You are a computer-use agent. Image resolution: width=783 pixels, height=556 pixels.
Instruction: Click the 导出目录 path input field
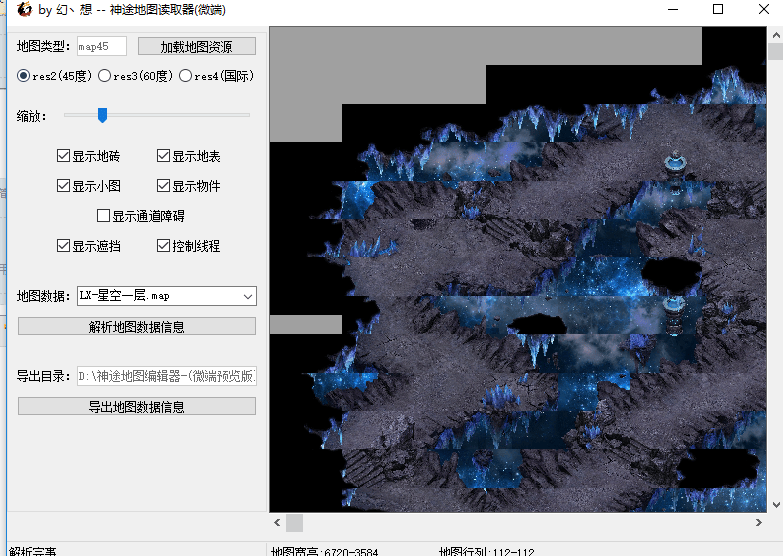(167, 376)
